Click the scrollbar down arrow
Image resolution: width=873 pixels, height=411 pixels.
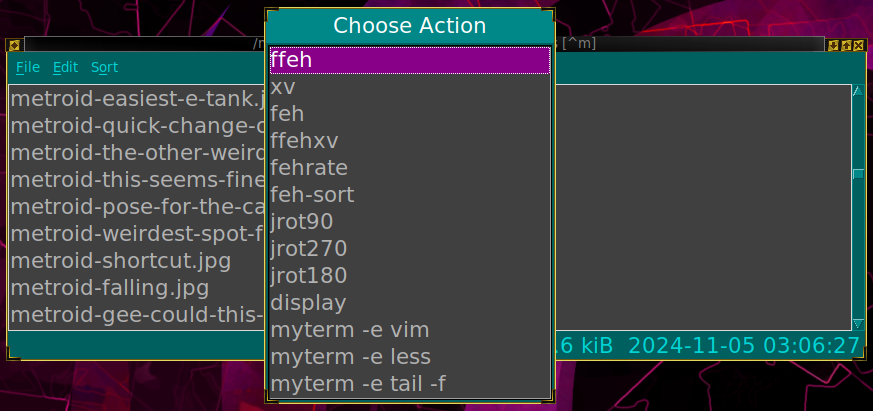click(x=857, y=323)
